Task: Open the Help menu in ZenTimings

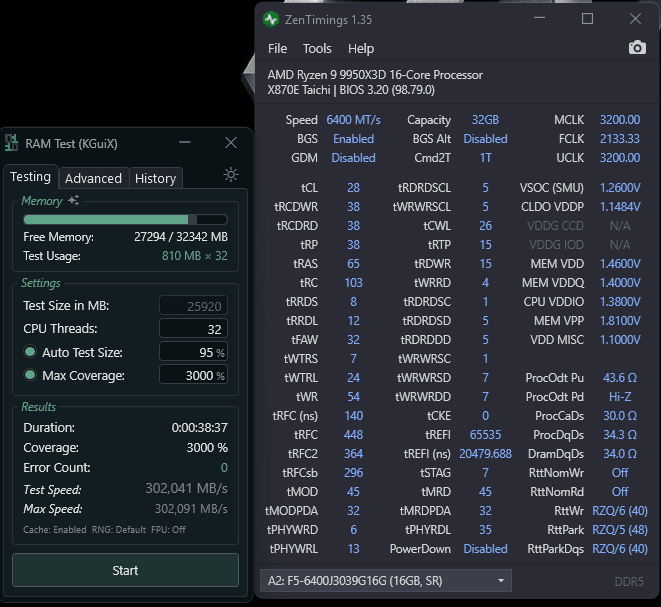Action: point(361,48)
